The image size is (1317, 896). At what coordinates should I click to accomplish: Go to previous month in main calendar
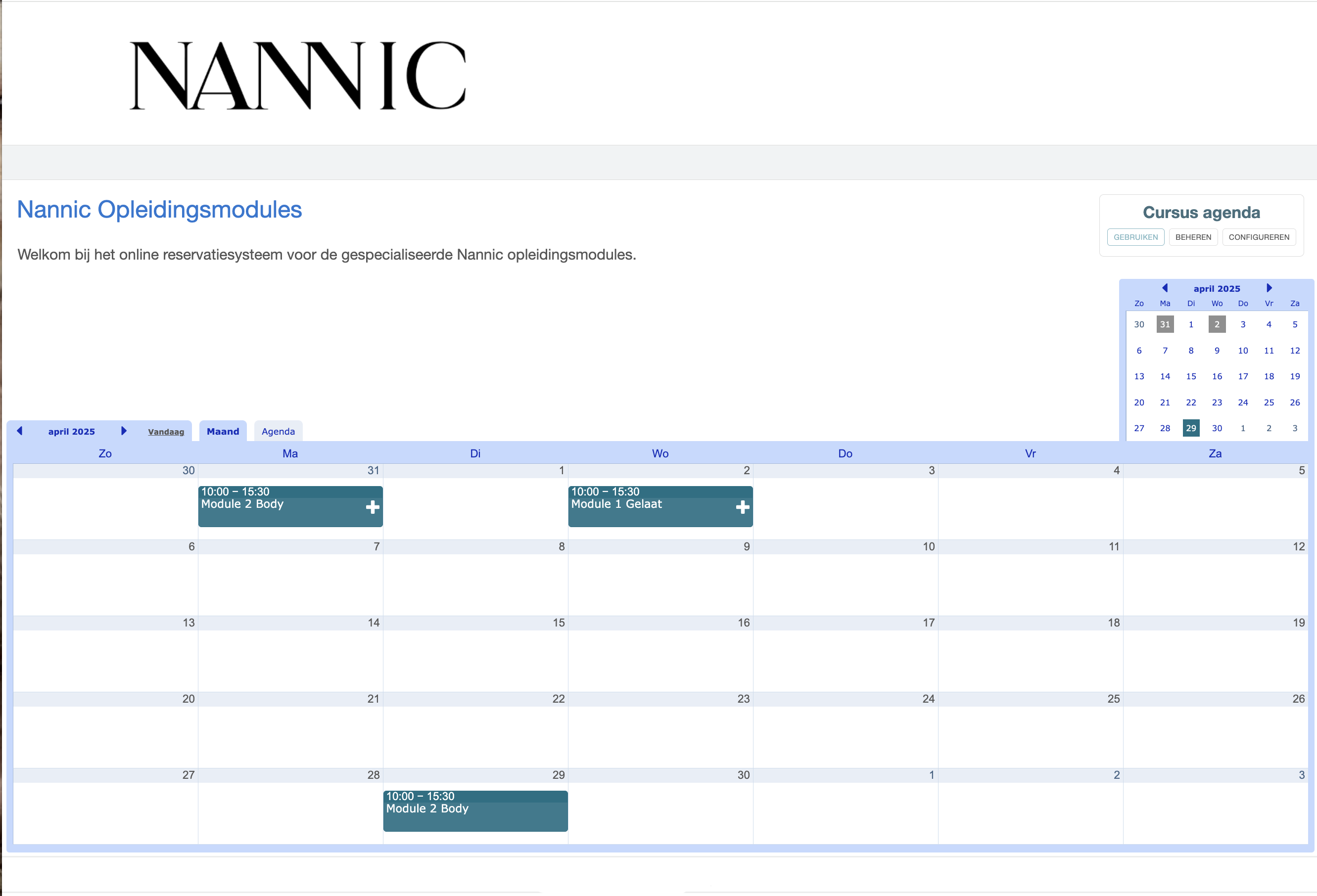coord(20,431)
